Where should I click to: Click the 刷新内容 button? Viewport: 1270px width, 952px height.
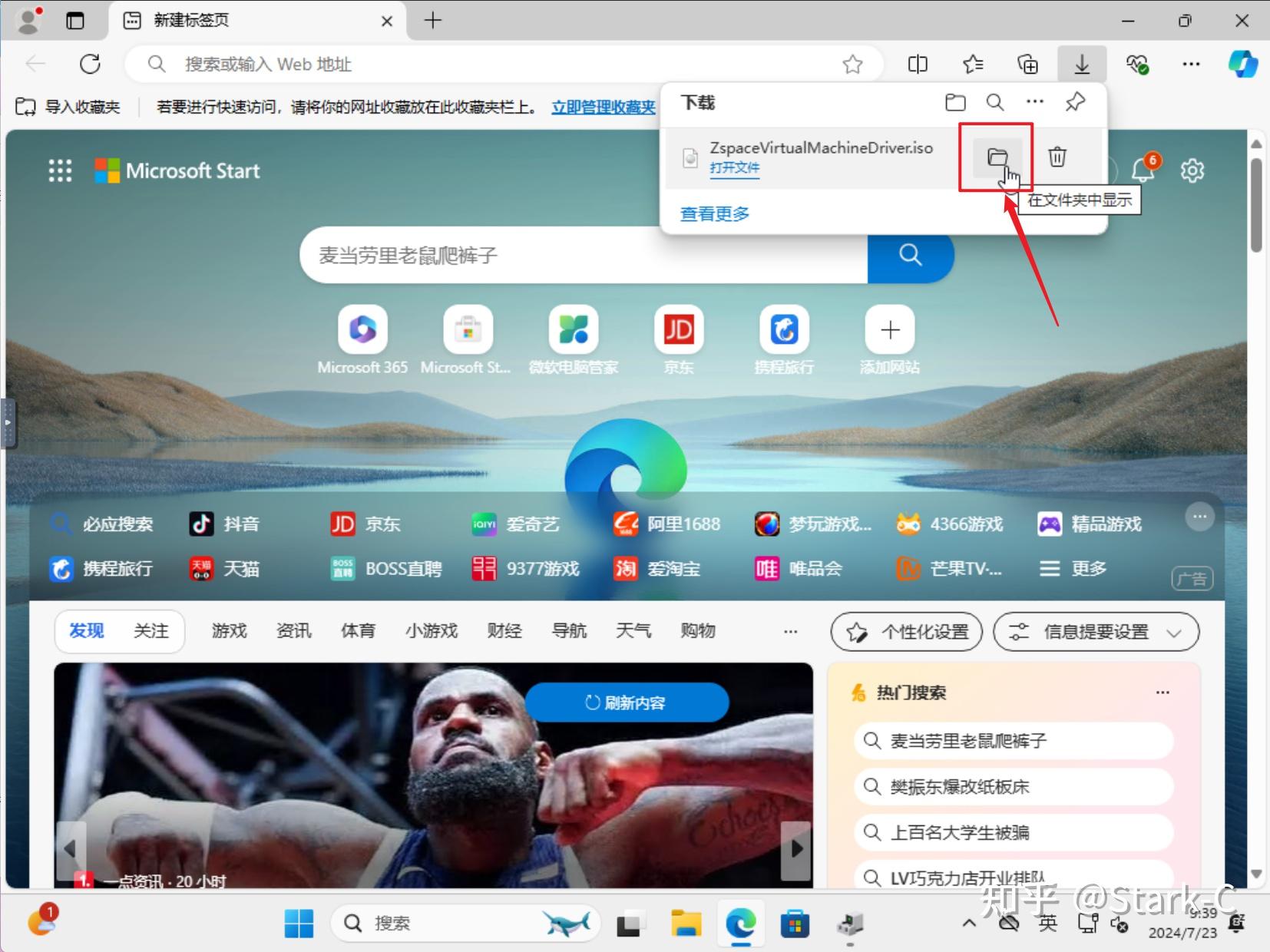(x=627, y=702)
